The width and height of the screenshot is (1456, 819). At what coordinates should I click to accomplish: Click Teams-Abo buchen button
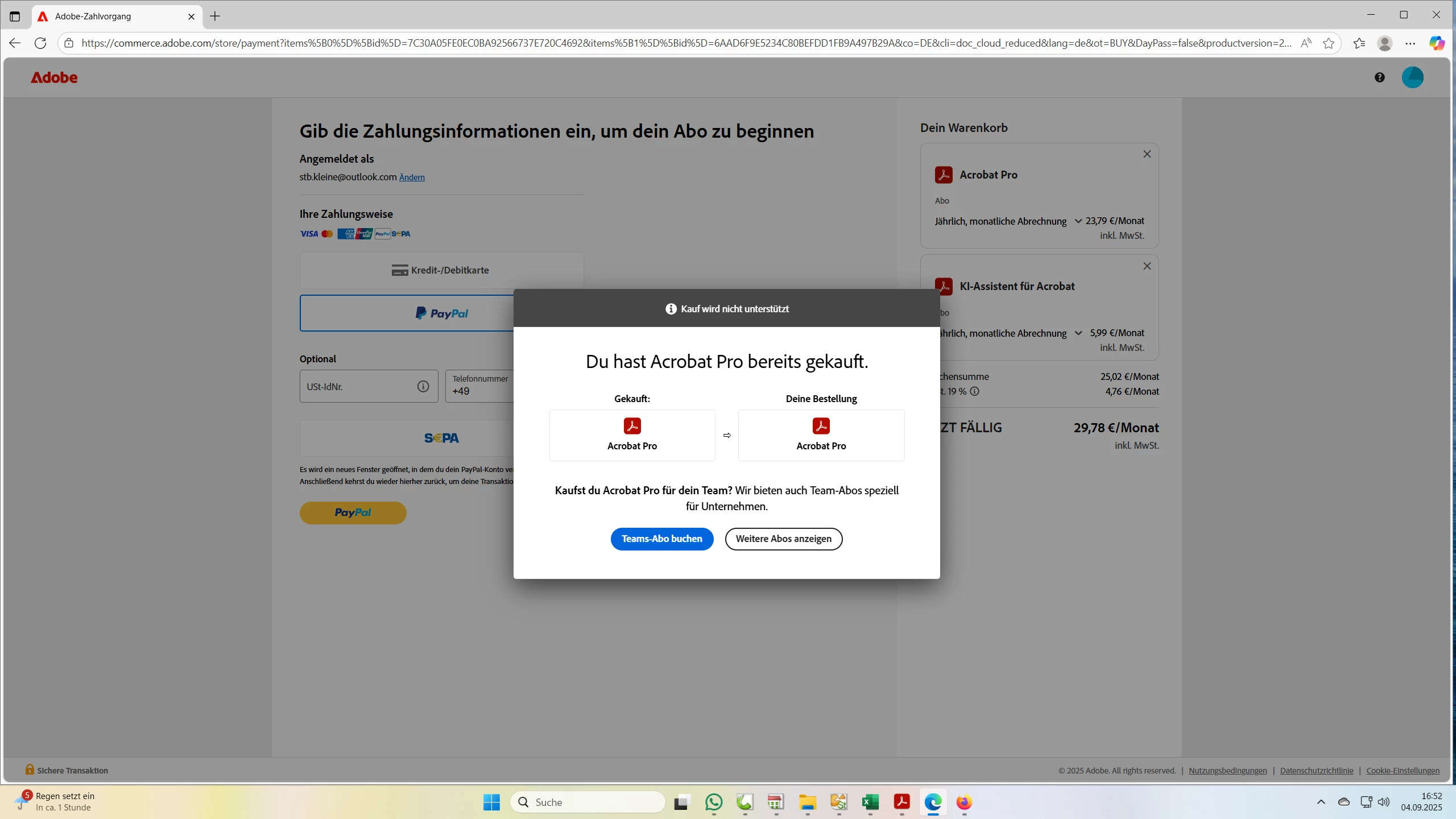pos(661,539)
